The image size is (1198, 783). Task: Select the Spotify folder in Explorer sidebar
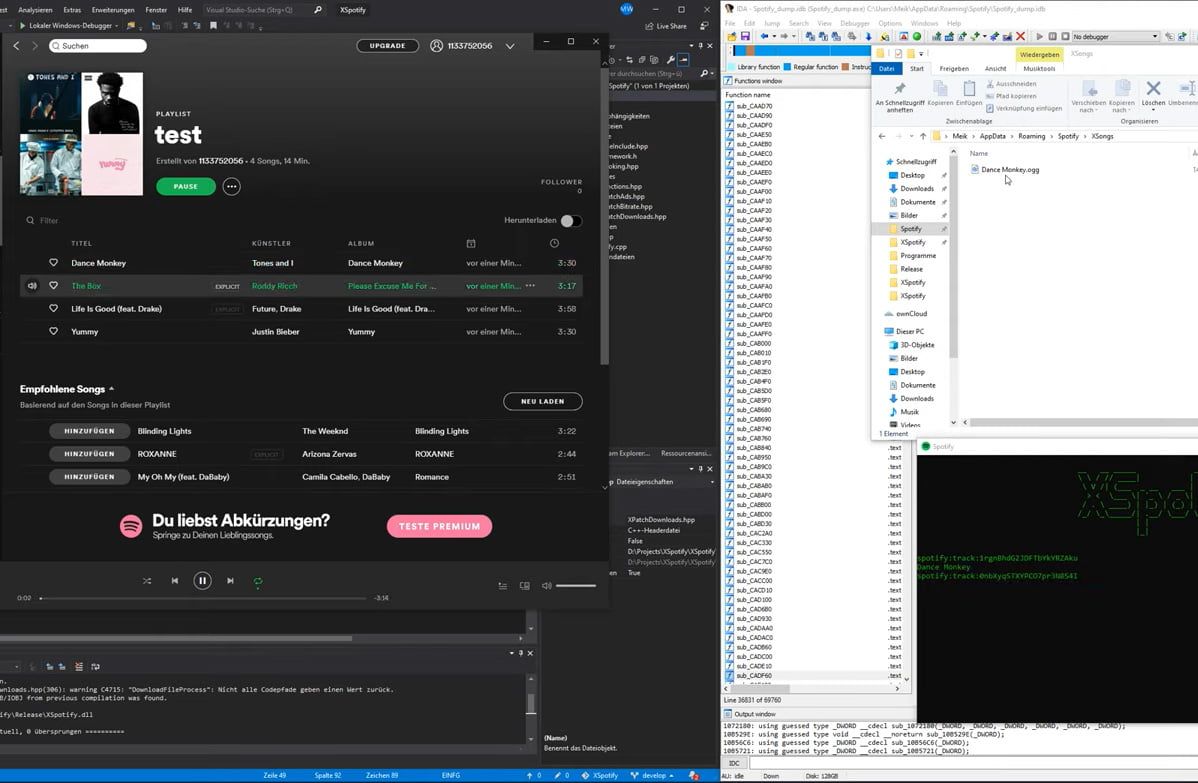click(910, 229)
